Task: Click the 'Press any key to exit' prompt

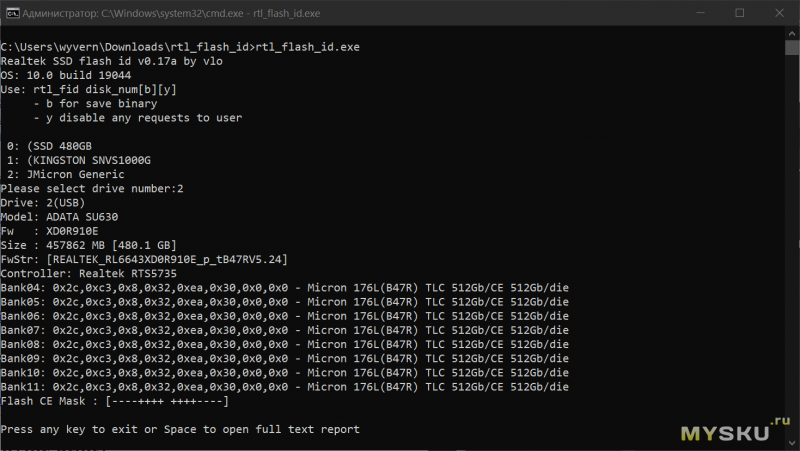Action: [180, 429]
